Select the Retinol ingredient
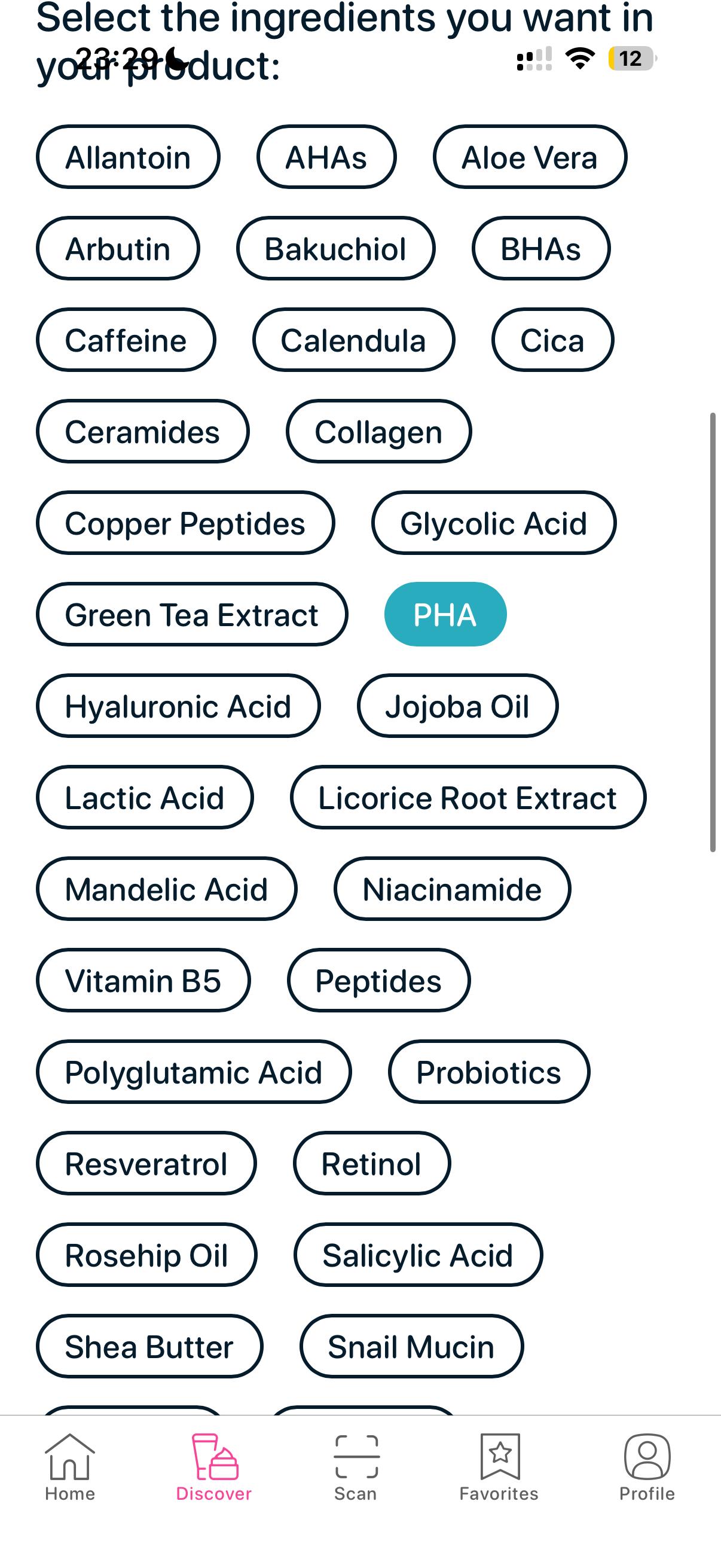Viewport: 721px width, 1568px height. tap(371, 1163)
